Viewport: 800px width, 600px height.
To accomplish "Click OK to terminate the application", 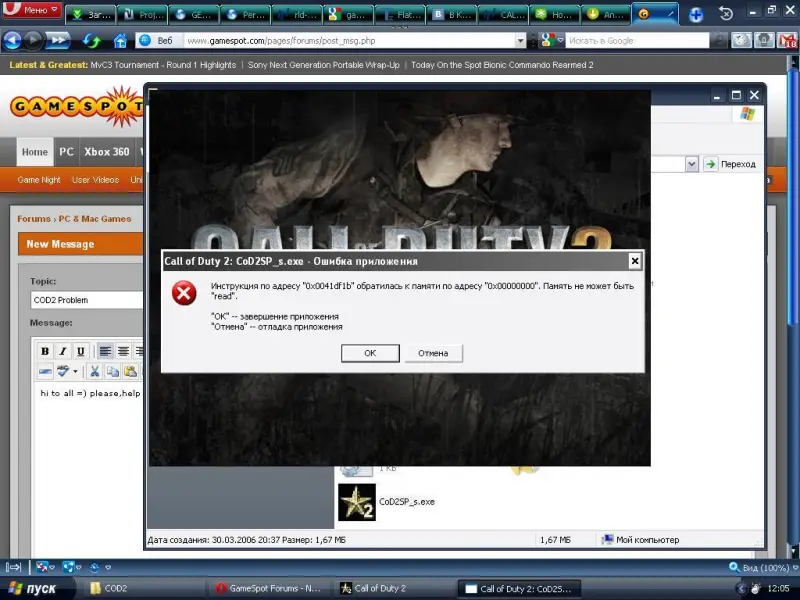I will [370, 353].
